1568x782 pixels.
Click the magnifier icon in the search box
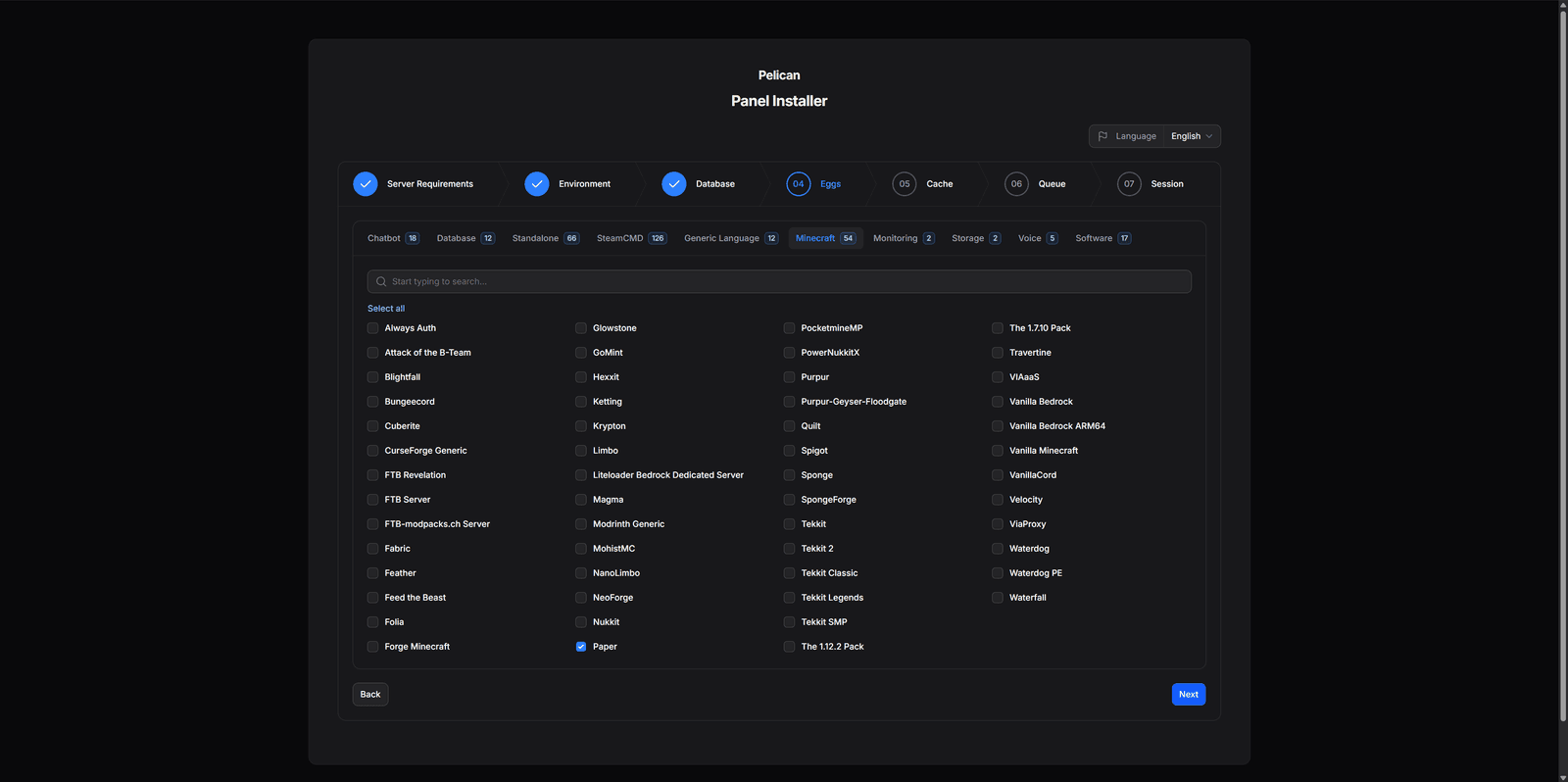(381, 282)
